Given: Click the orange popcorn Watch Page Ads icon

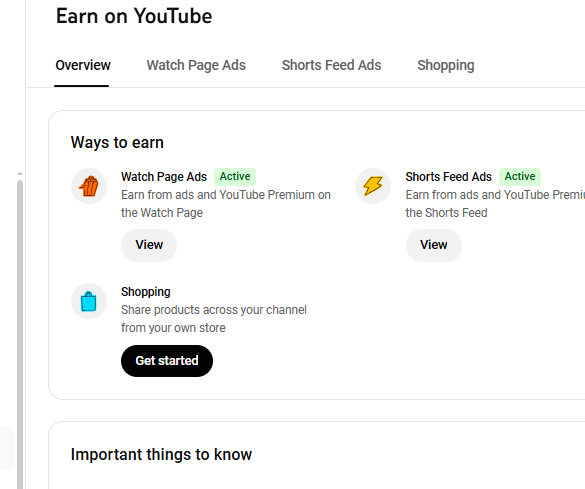Looking at the screenshot, I should pyautogui.click(x=89, y=186).
